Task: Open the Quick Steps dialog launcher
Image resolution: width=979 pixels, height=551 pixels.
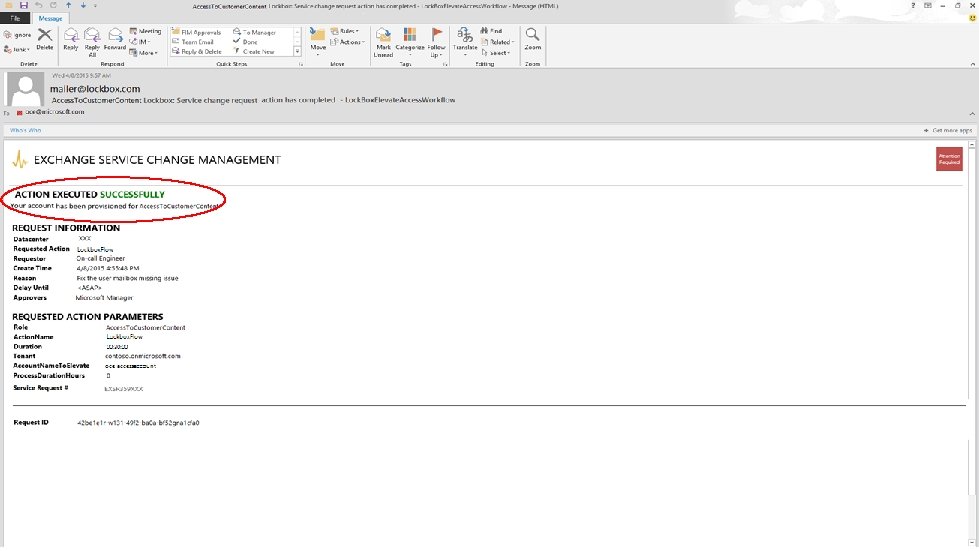Action: coord(300,64)
